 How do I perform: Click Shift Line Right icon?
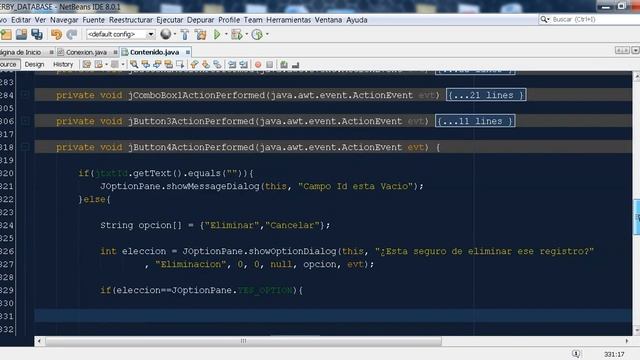(244, 64)
